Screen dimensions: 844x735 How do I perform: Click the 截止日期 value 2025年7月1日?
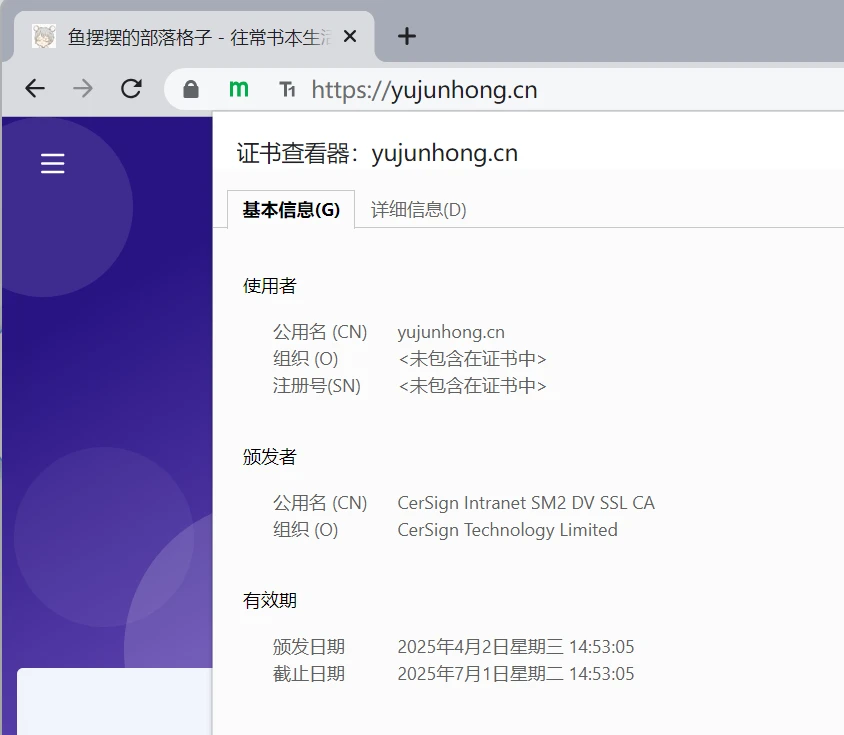pyautogui.click(x=515, y=674)
